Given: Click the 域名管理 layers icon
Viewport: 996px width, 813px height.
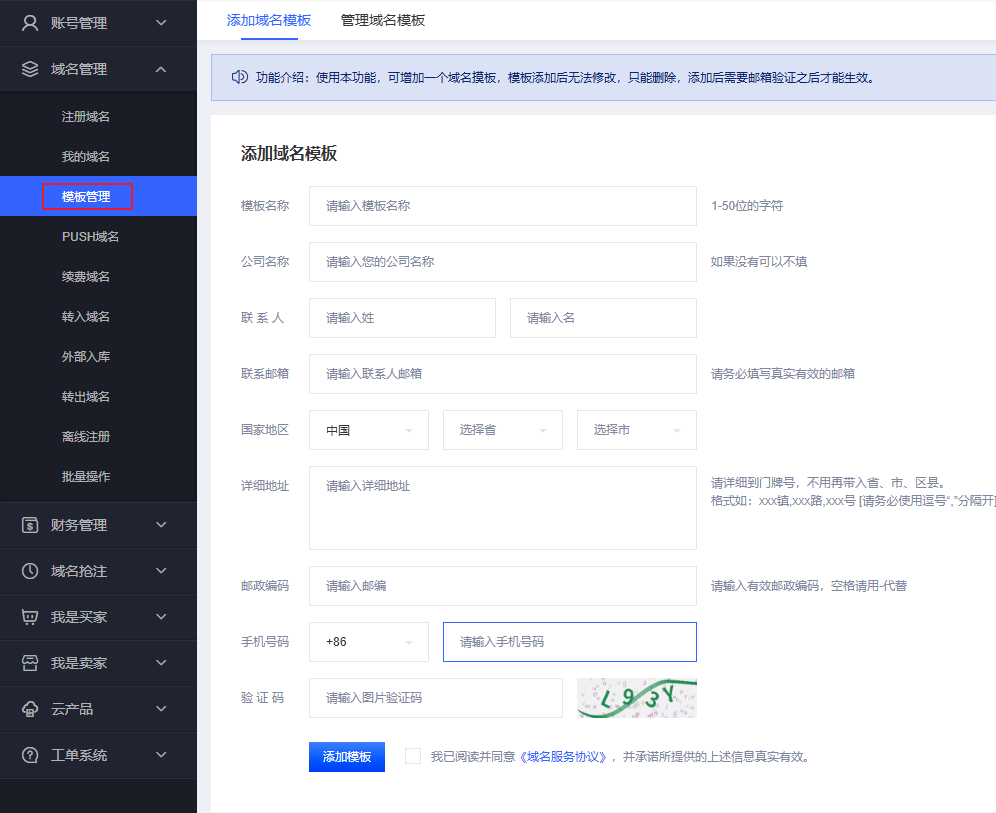Looking at the screenshot, I should pos(31,69).
